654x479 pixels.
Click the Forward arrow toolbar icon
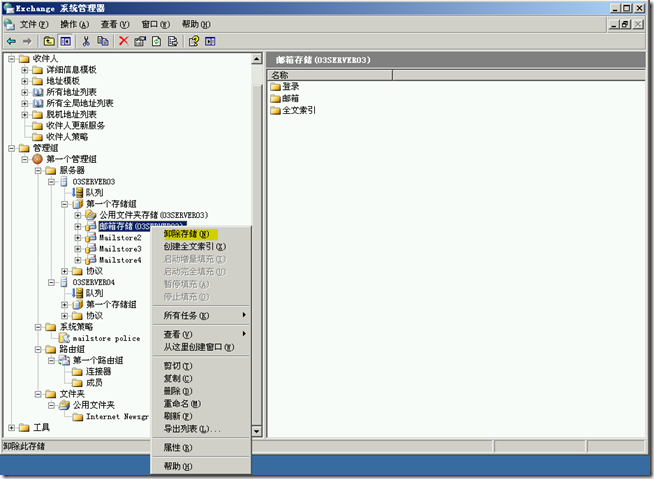tap(27, 41)
